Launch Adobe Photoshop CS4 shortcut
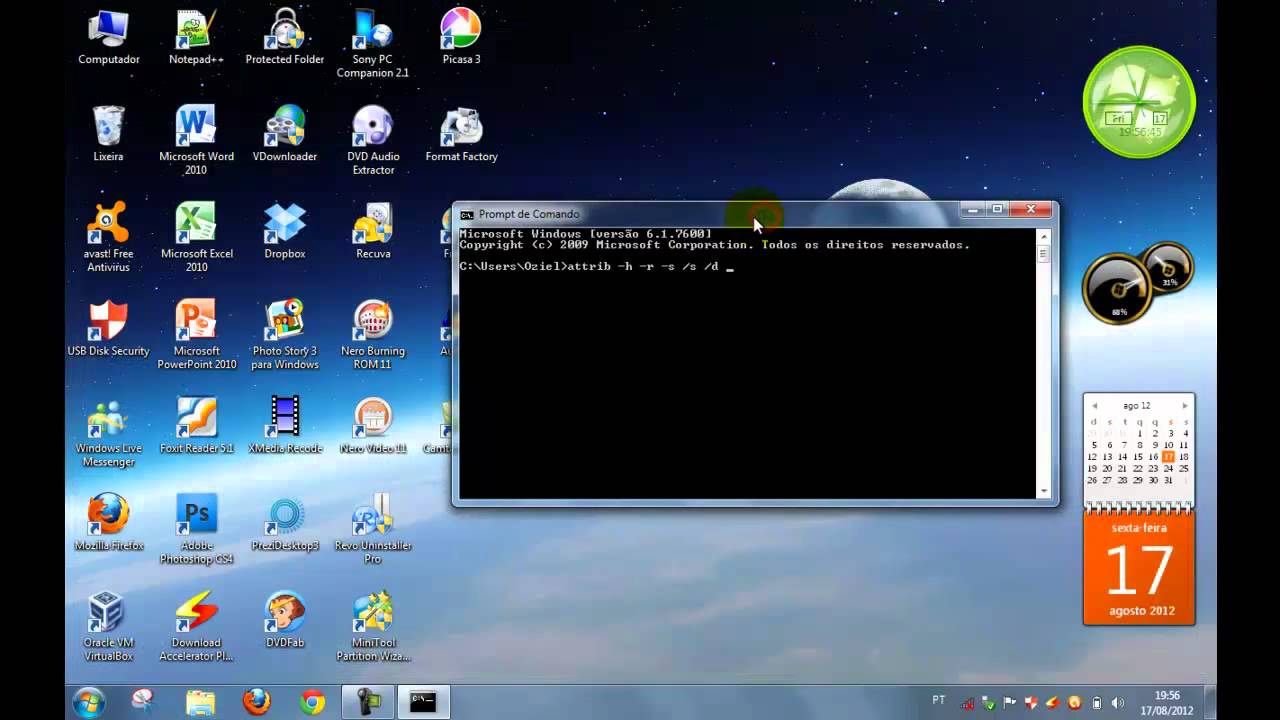Screen dimensions: 1280x720 tap(196, 530)
